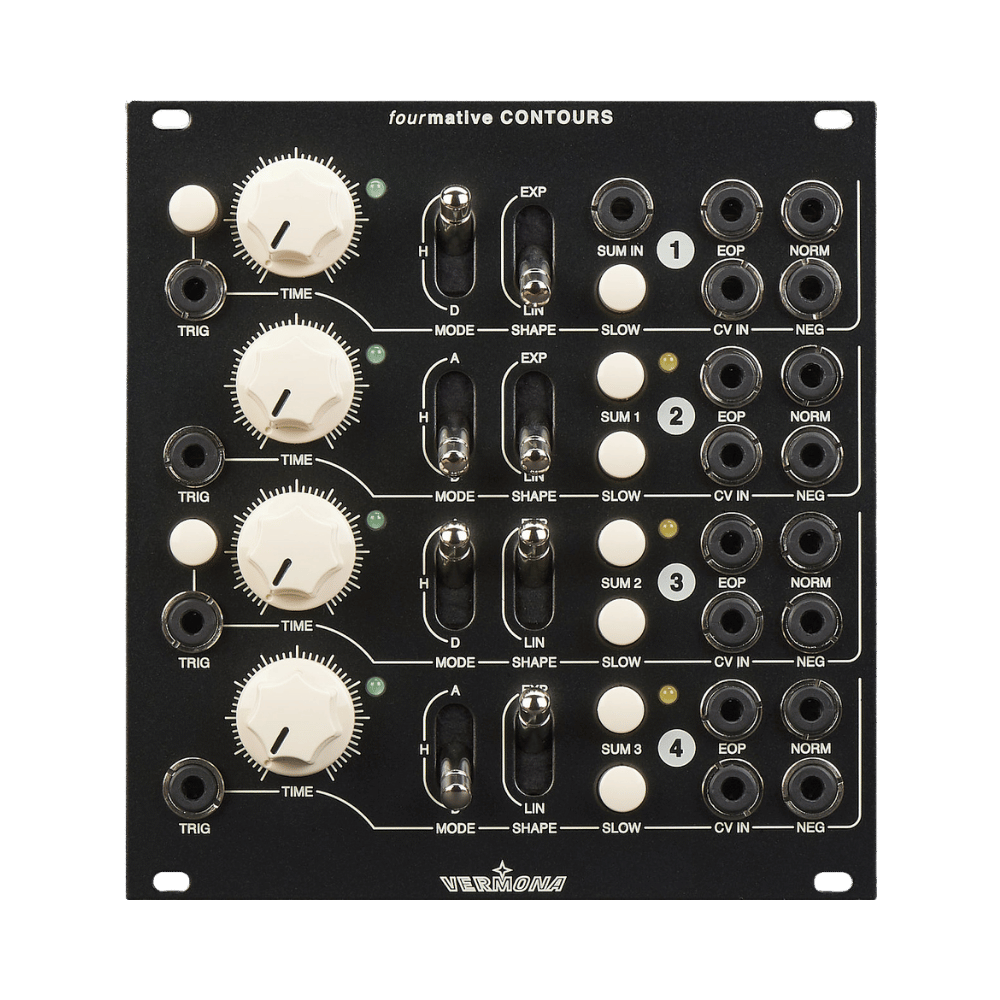Select the channel 1 NEG output jack

pyautogui.click(x=811, y=288)
